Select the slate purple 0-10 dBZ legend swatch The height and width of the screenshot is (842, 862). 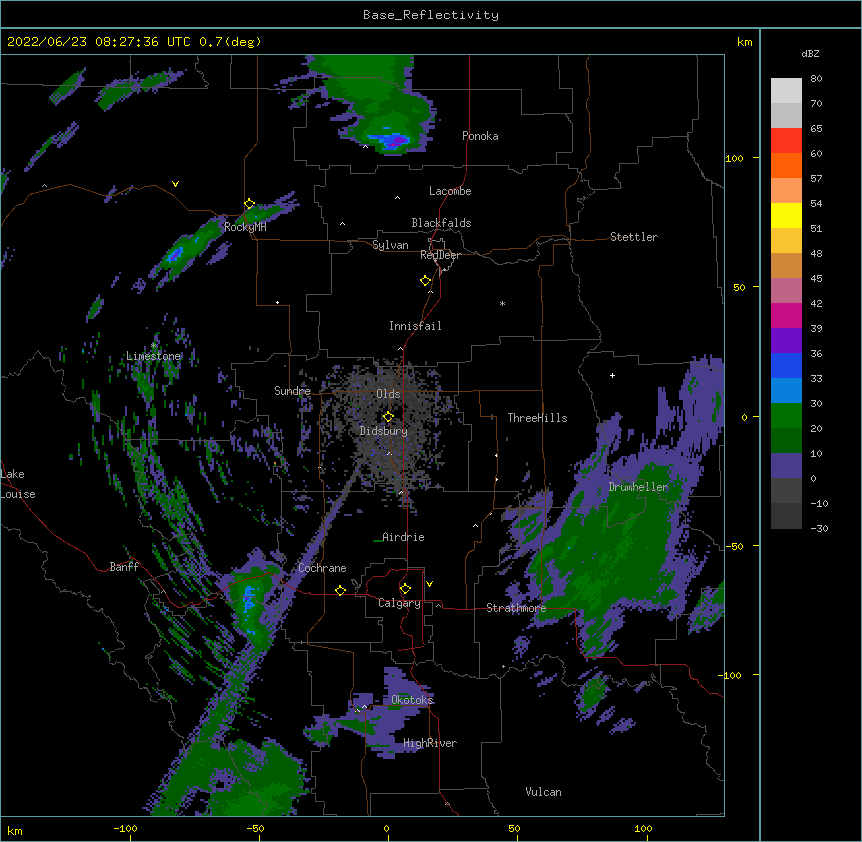click(x=786, y=466)
